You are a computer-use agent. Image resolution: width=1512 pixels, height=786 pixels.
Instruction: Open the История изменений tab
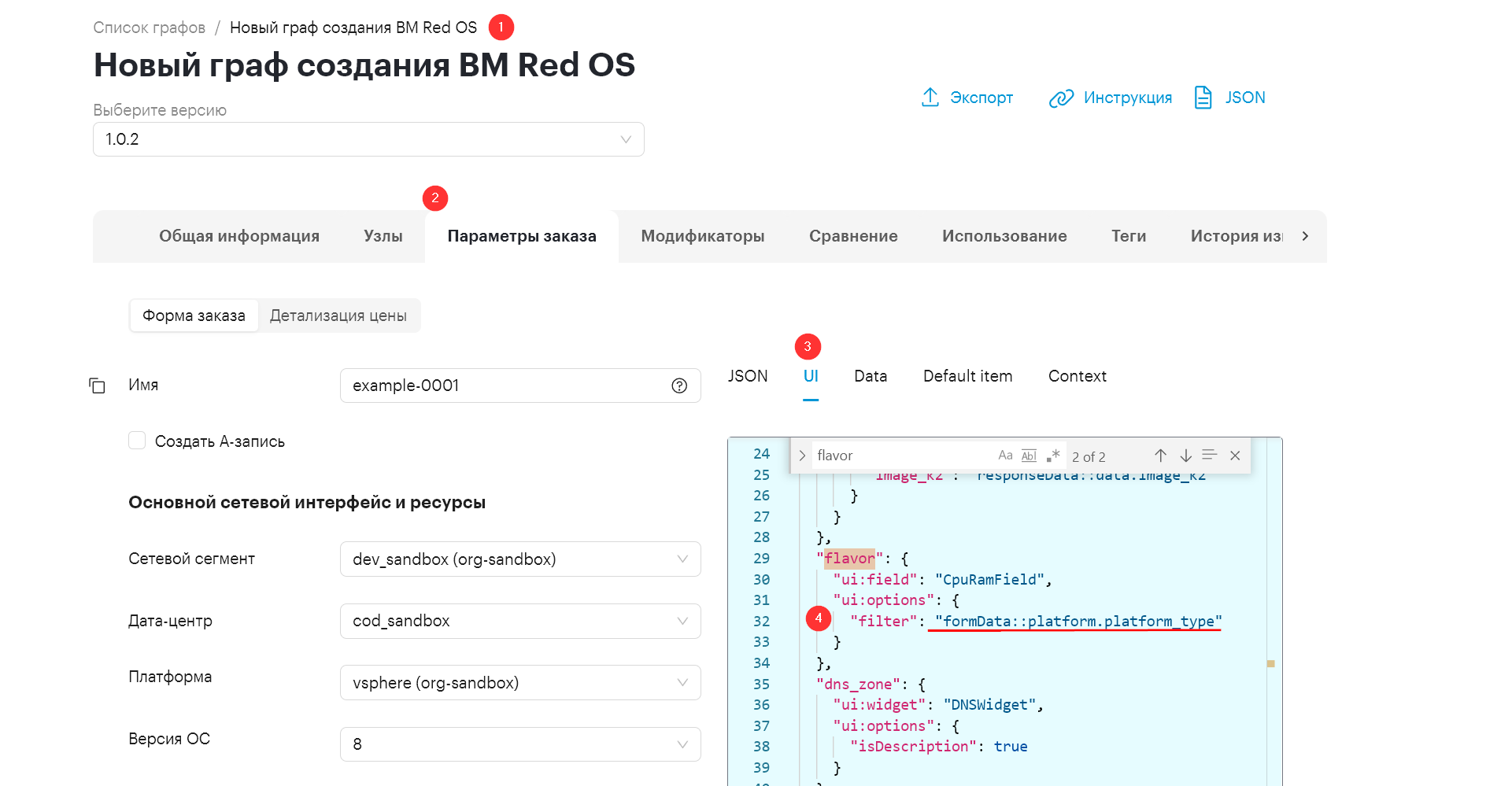1237,236
